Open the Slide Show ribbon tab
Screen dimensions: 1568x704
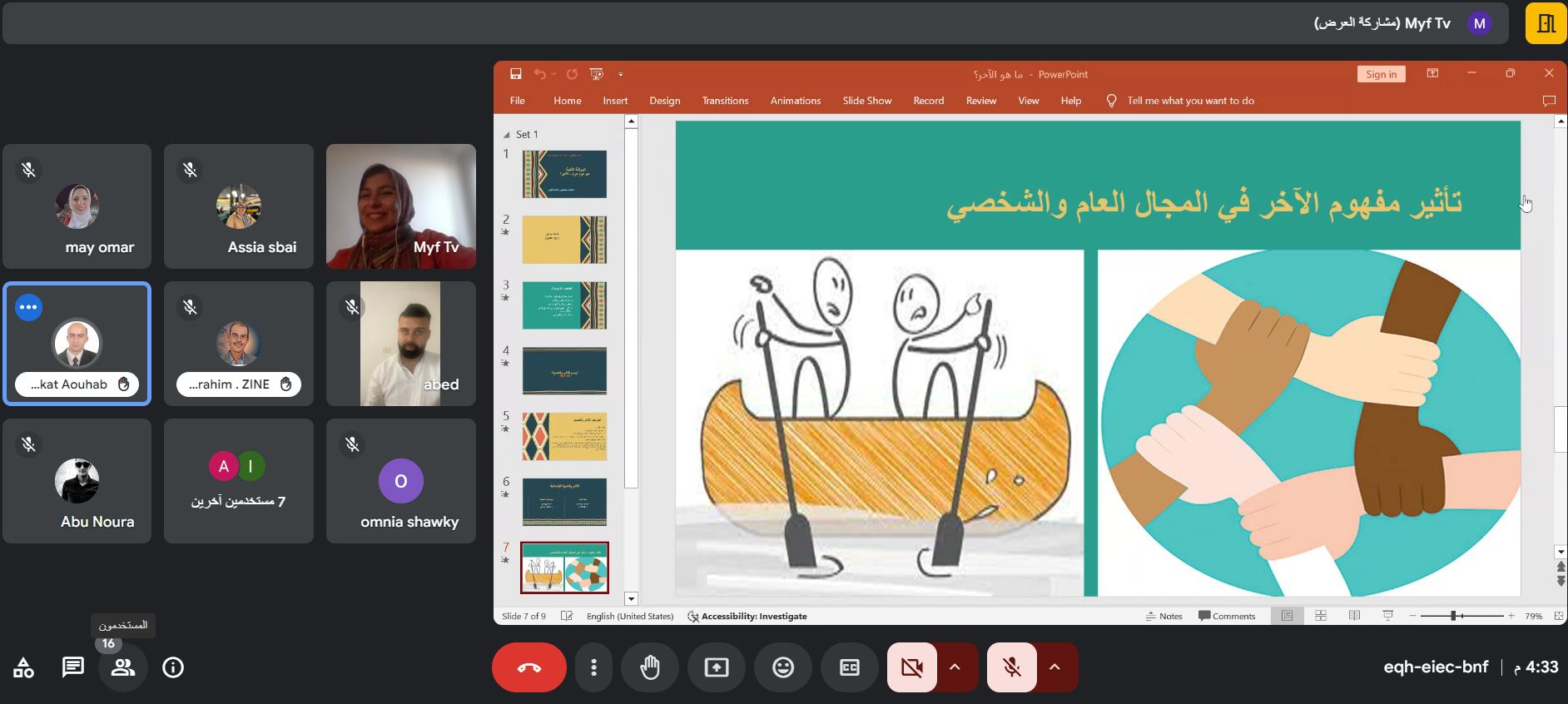[866, 101]
